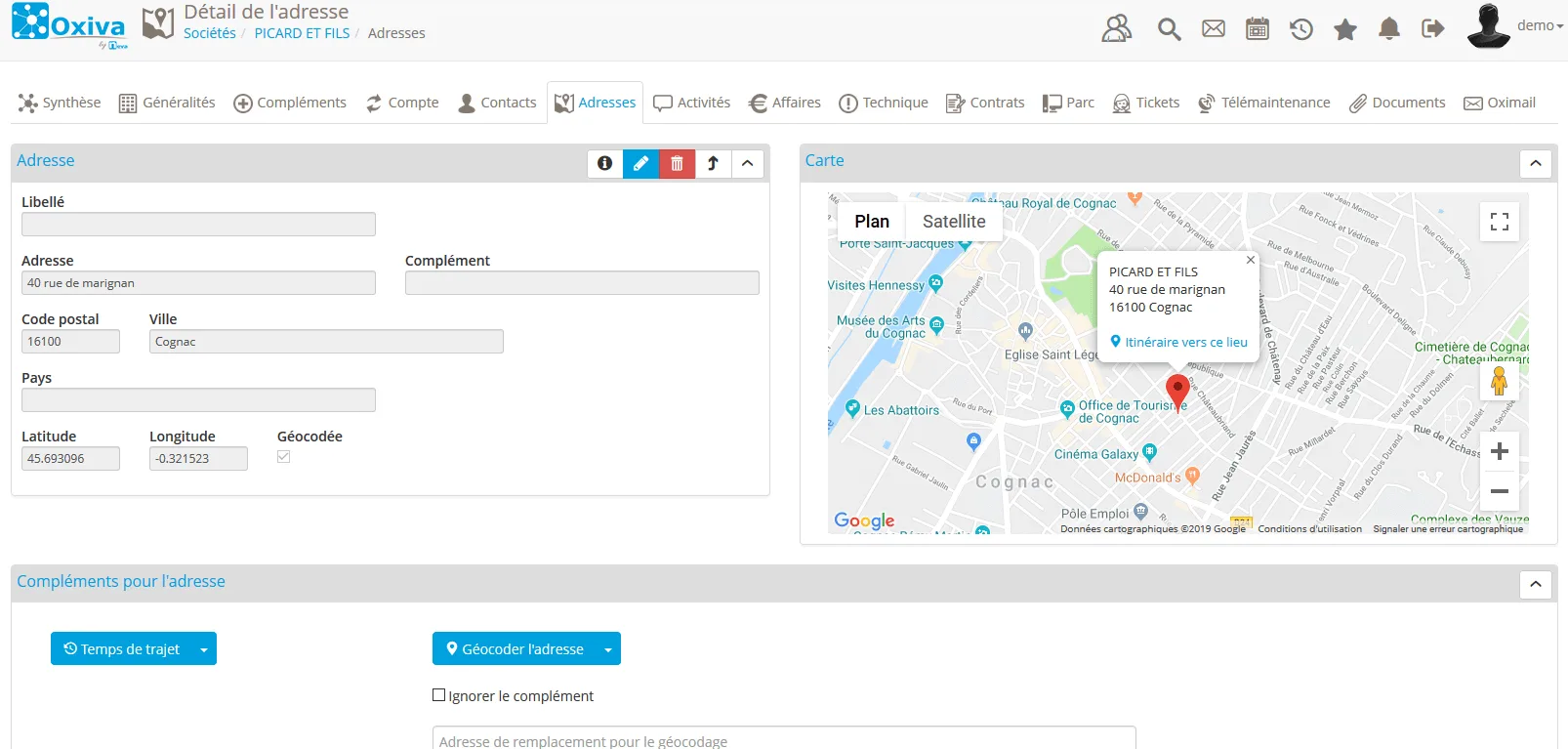Click the blue pencil edit address icon

pos(640,163)
